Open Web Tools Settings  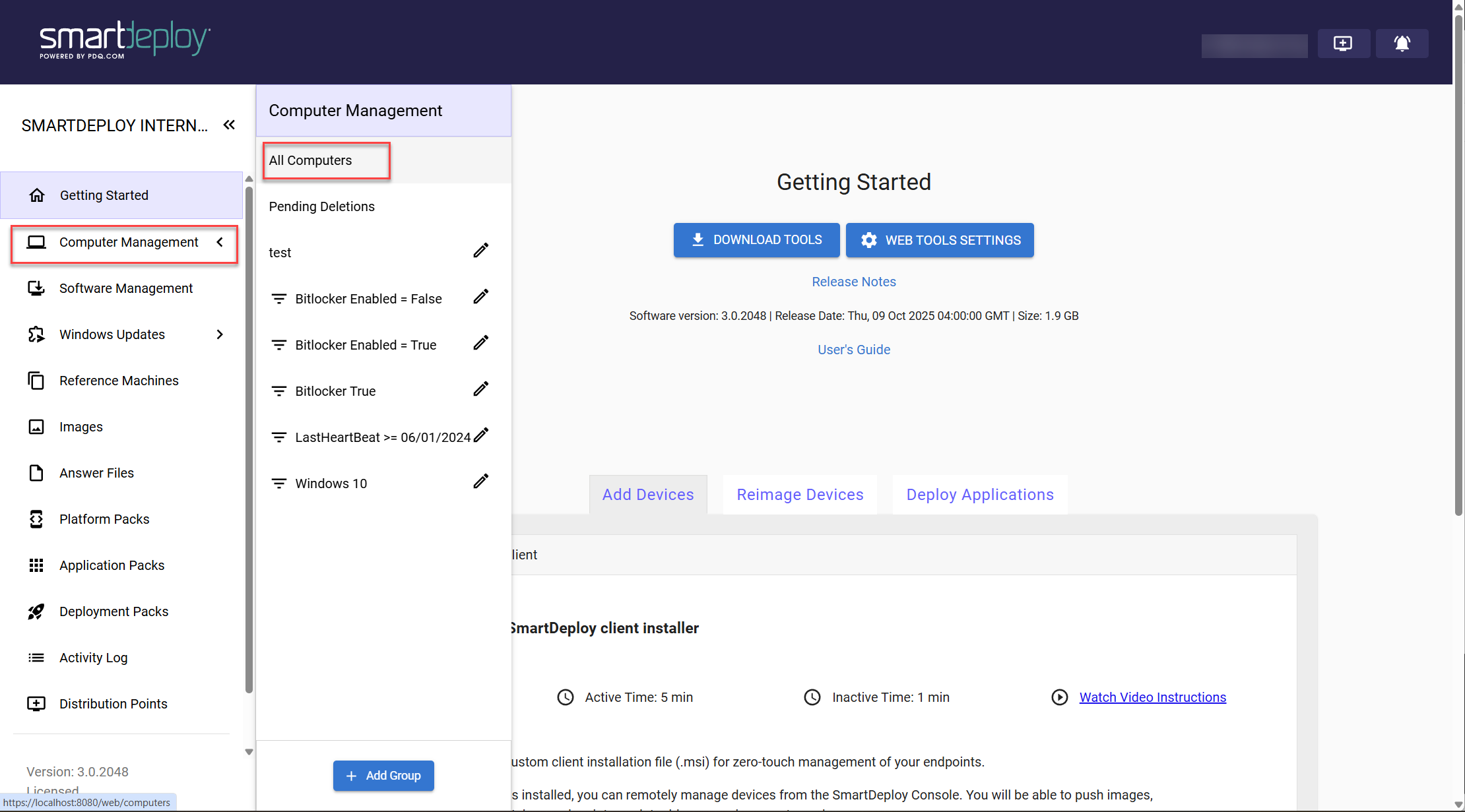click(x=939, y=240)
